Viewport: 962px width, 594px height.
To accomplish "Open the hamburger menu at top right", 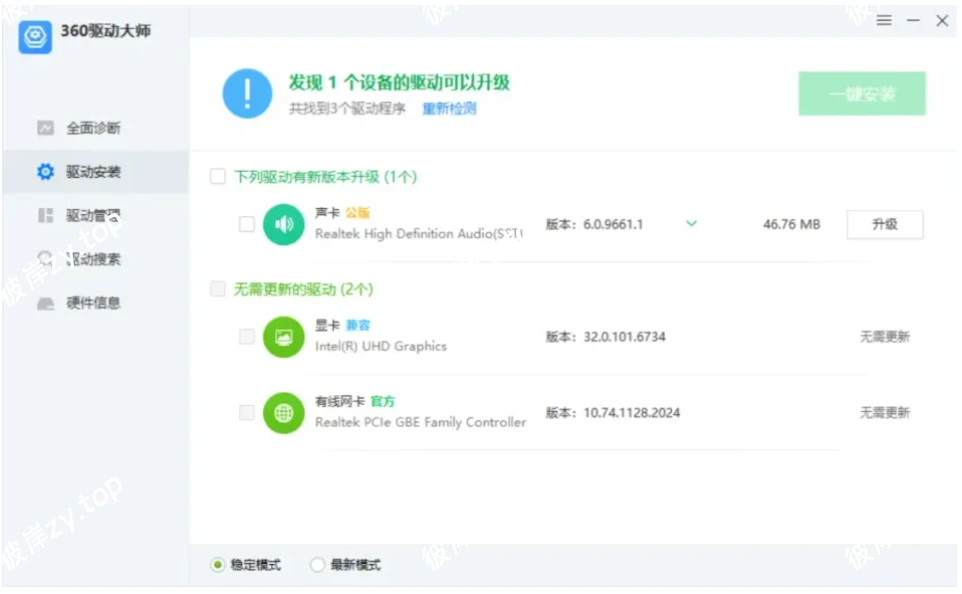I will (x=884, y=20).
